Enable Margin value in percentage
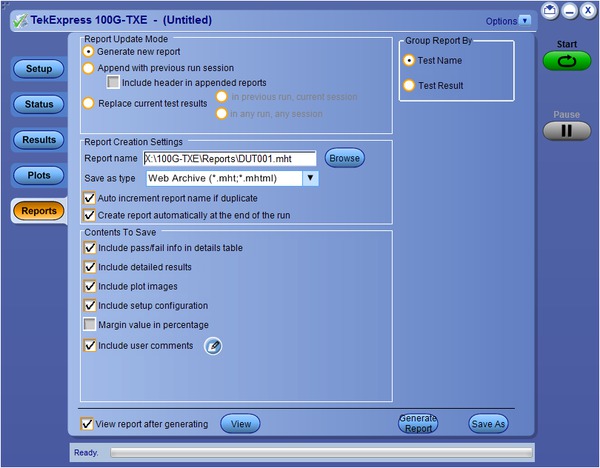The image size is (600, 468). (89, 325)
